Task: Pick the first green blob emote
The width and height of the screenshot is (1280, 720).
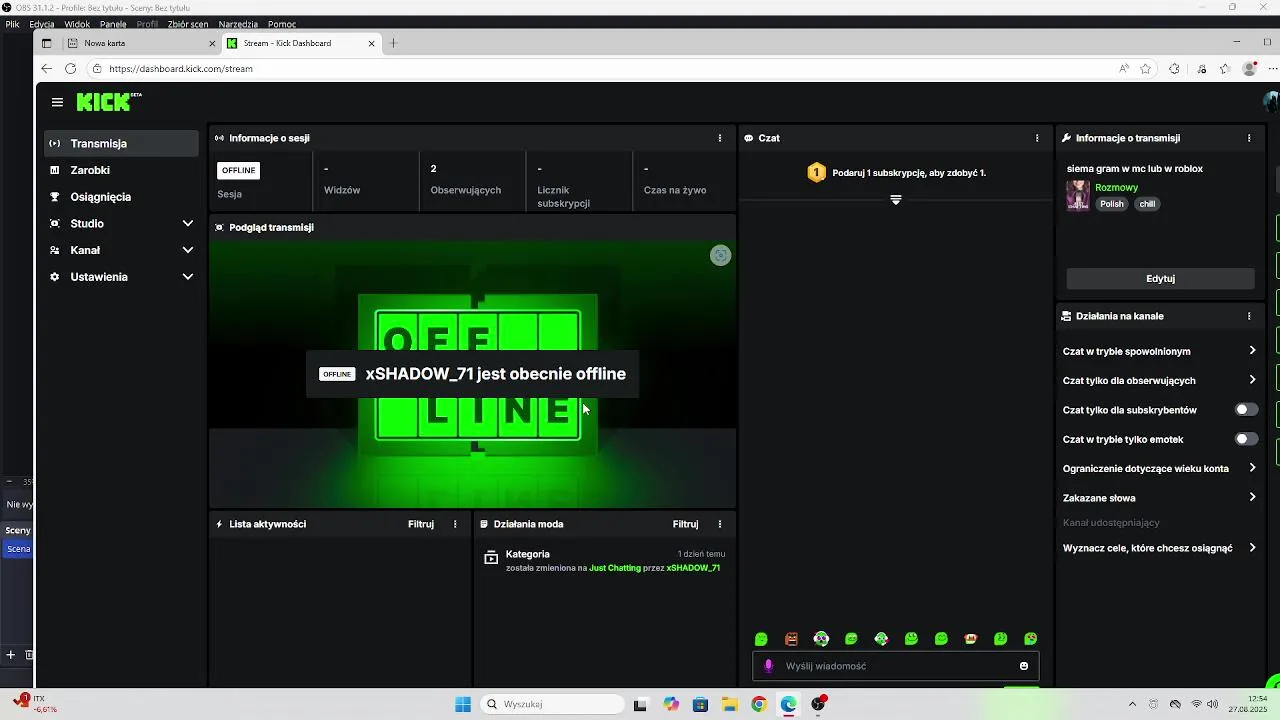Action: pyautogui.click(x=761, y=639)
